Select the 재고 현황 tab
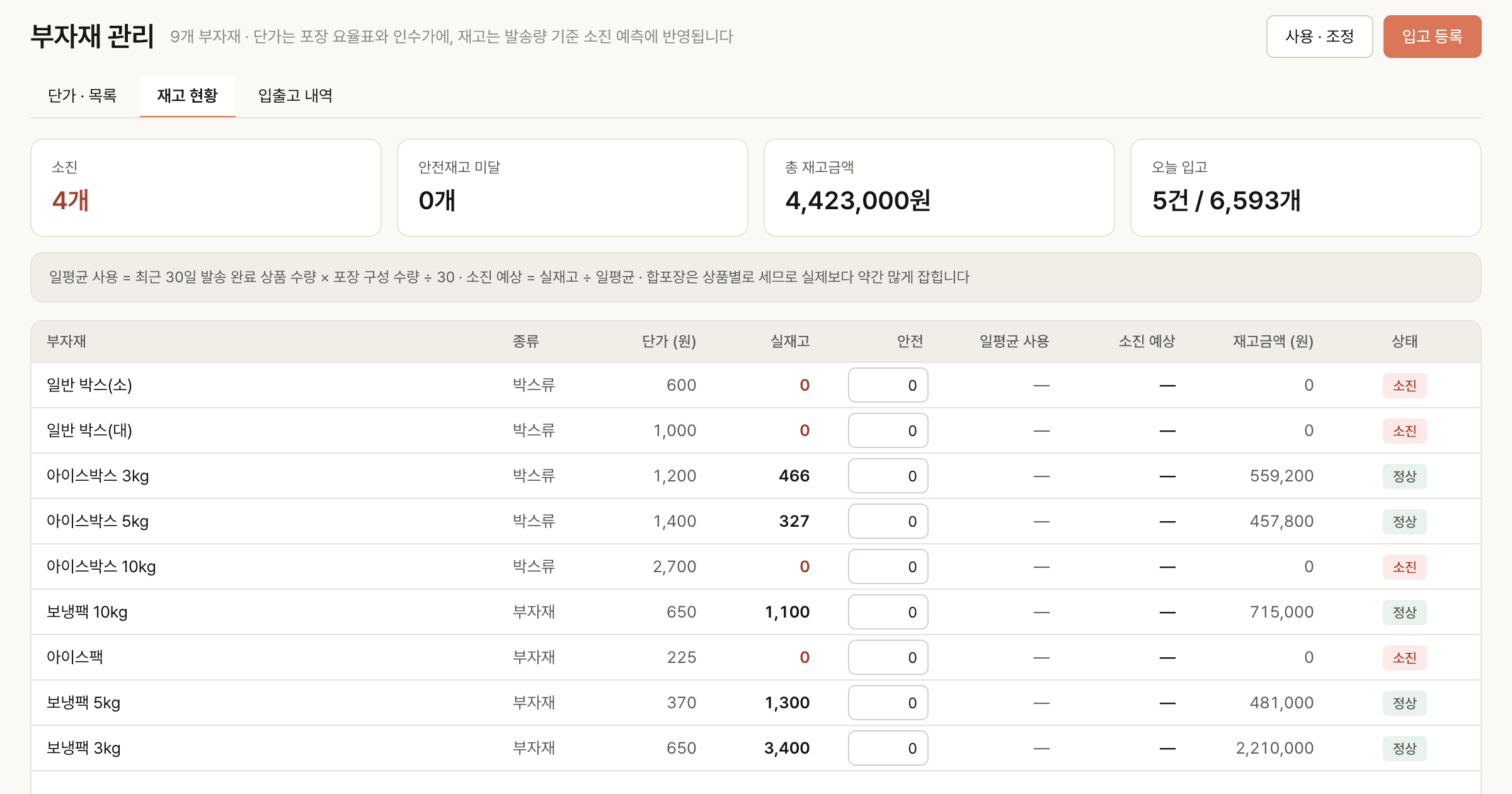This screenshot has width=1512, height=794. [x=188, y=96]
